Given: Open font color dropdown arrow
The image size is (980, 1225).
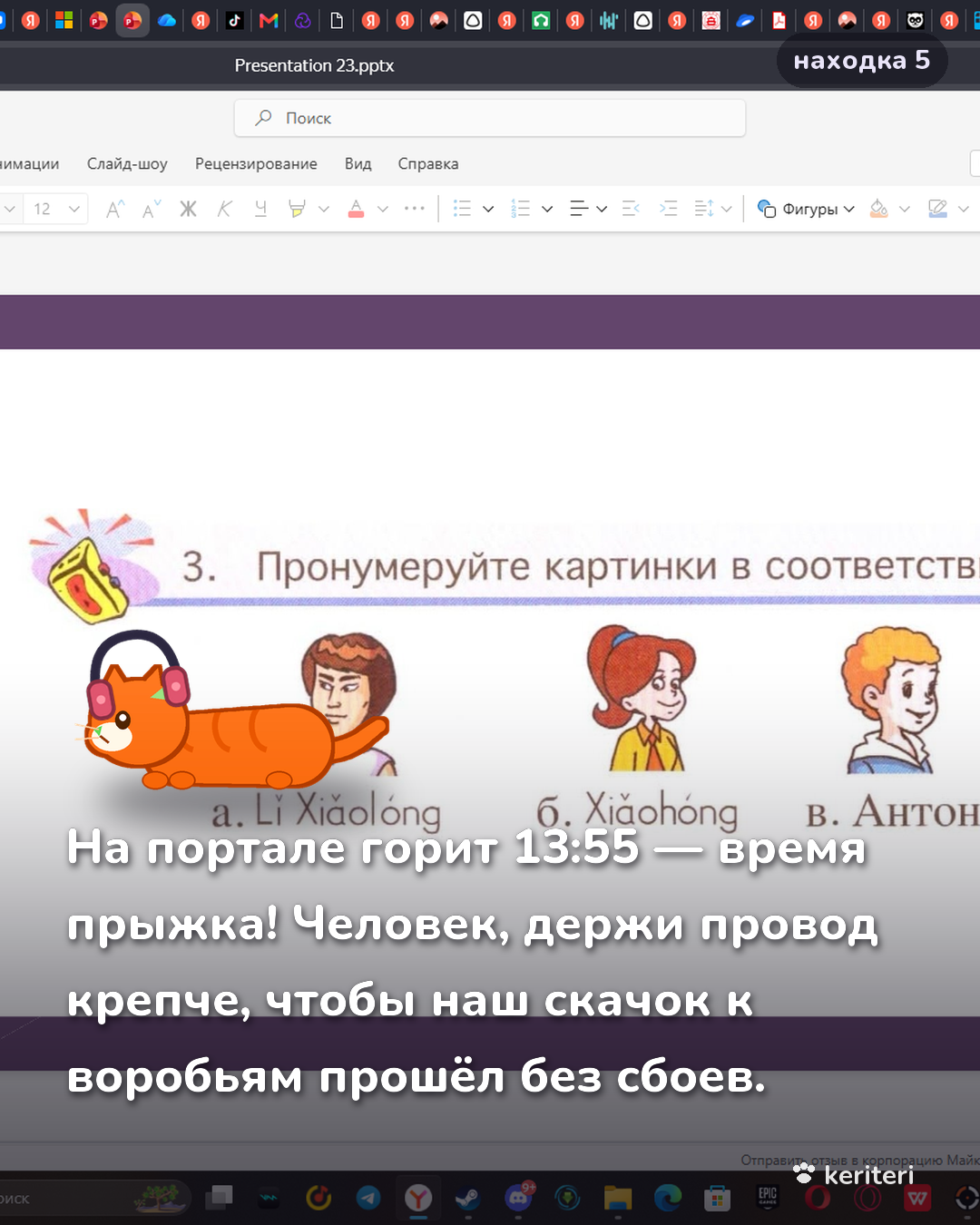Looking at the screenshot, I should pos(383,209).
